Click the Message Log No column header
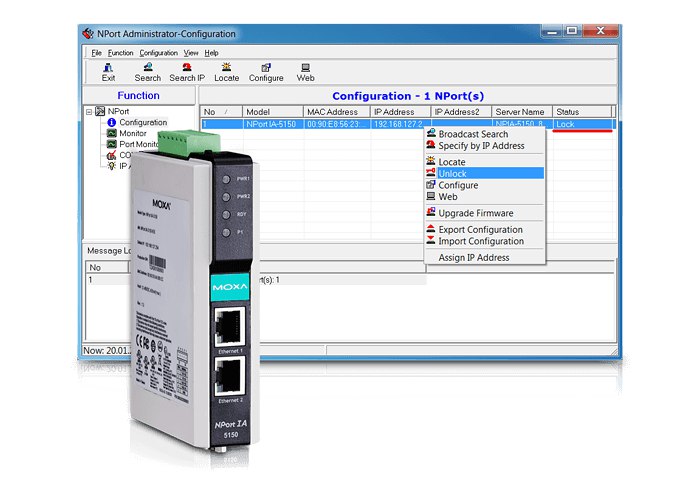The image size is (700, 487). pos(107,267)
